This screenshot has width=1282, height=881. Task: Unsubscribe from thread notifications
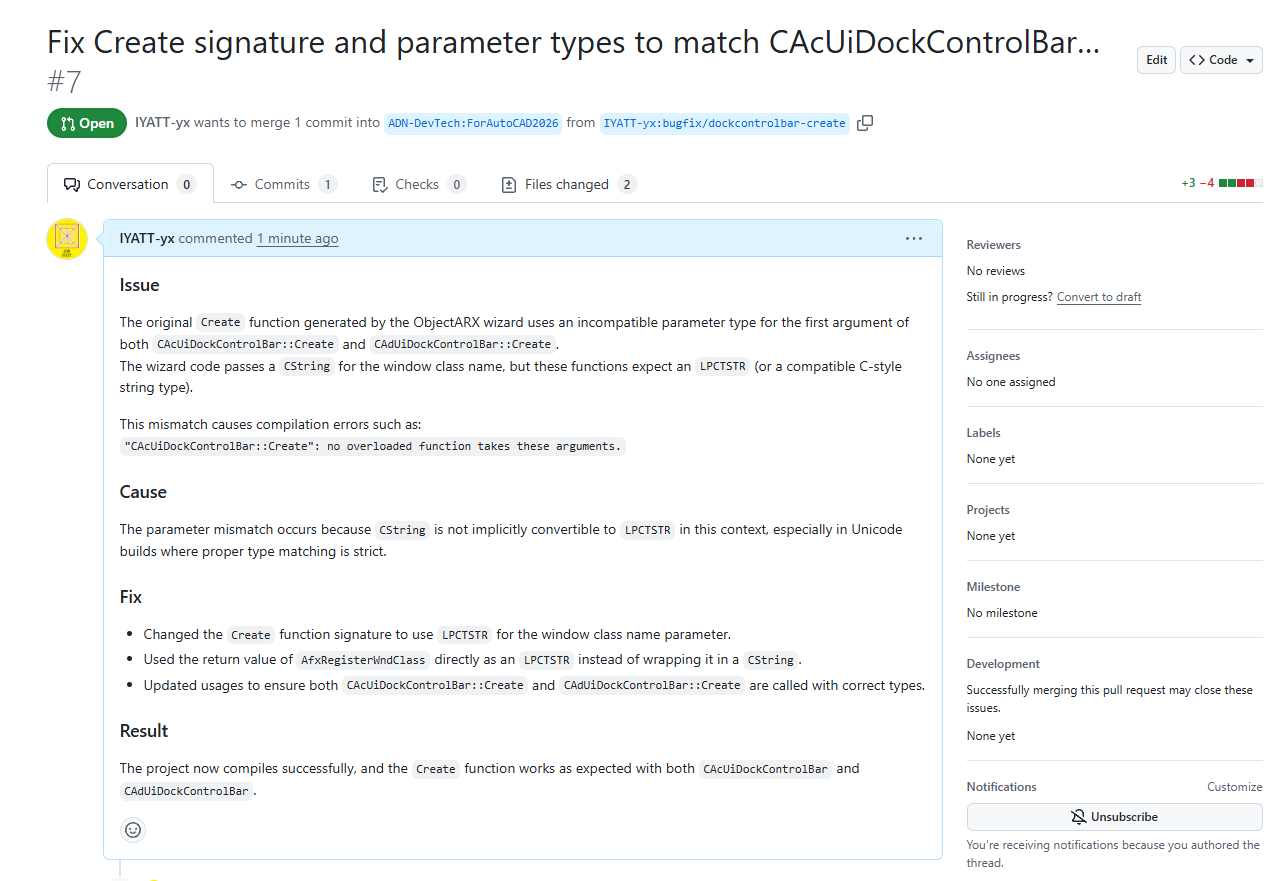[1114, 817]
